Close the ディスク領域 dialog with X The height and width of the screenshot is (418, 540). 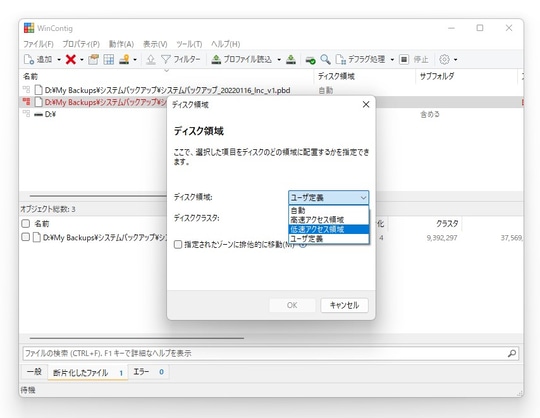(366, 104)
